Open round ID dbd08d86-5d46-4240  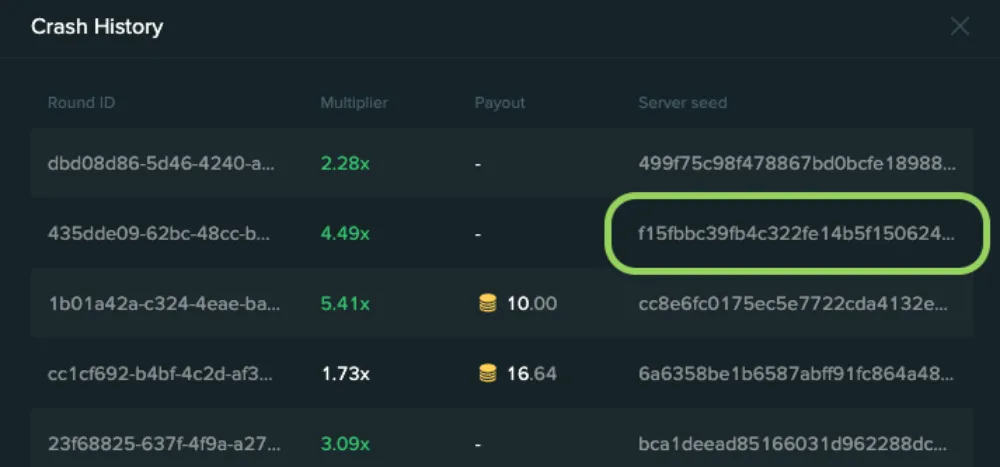[x=161, y=164]
